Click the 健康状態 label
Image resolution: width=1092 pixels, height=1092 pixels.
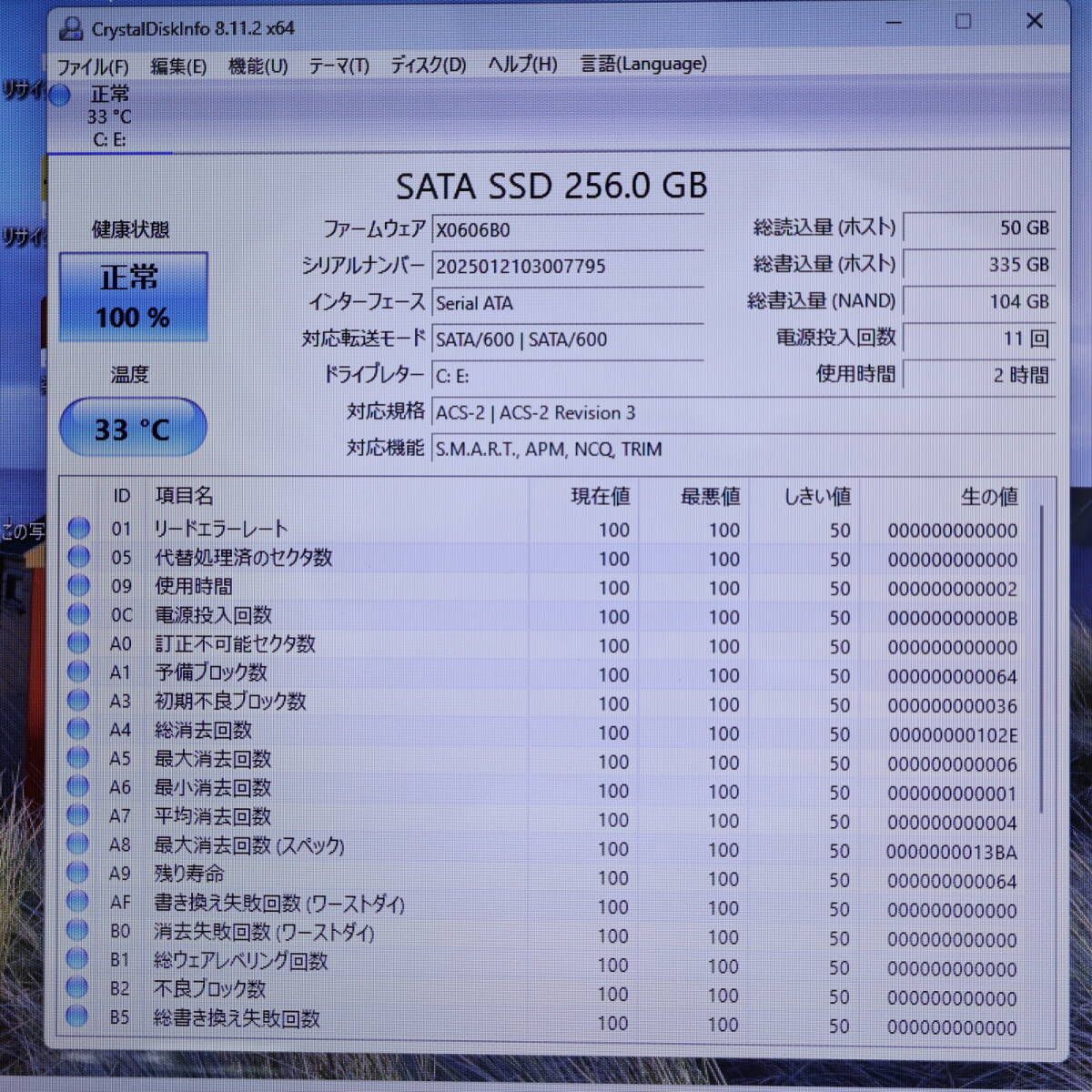(x=131, y=229)
